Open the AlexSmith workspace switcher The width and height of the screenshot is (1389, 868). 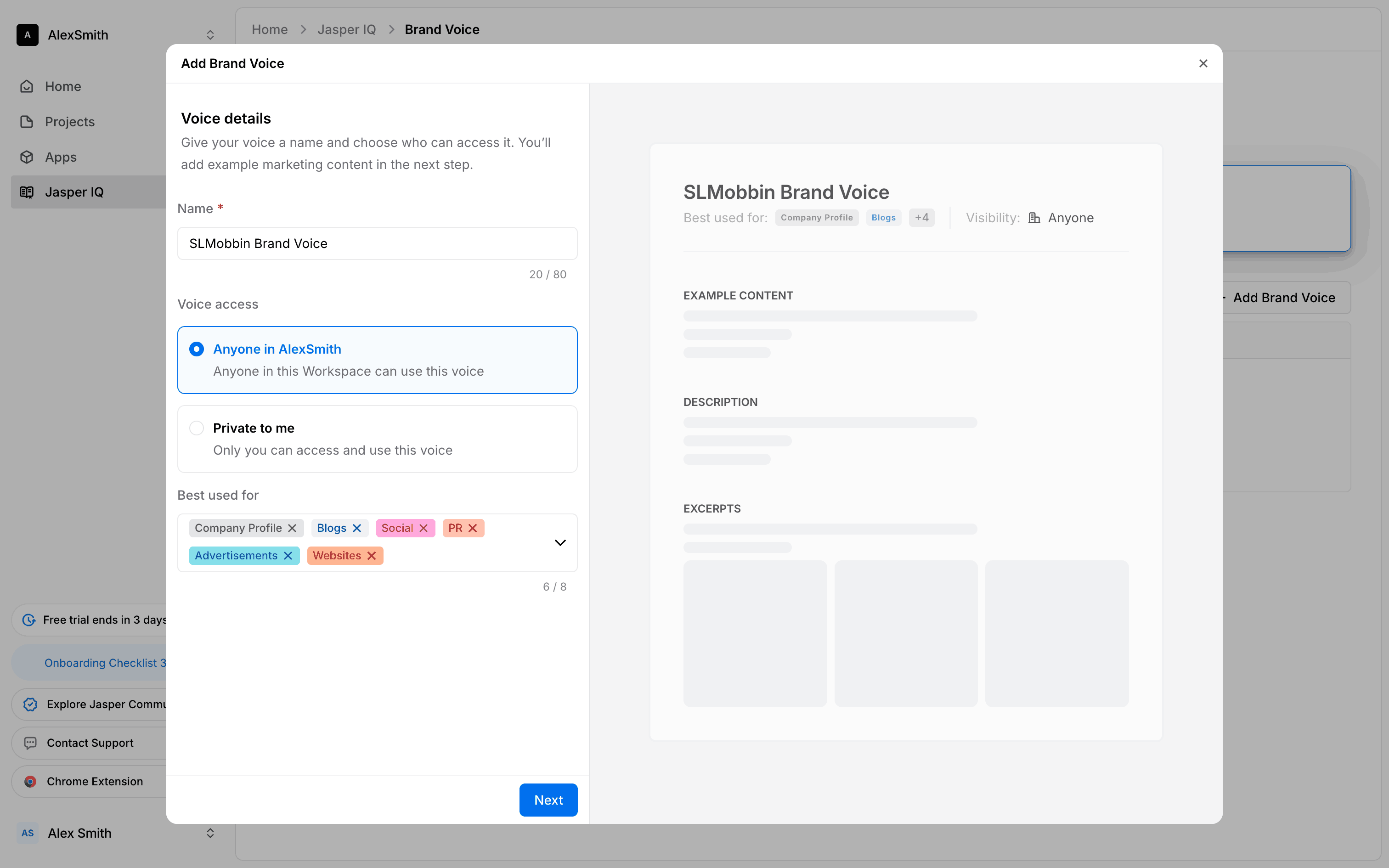tap(210, 35)
